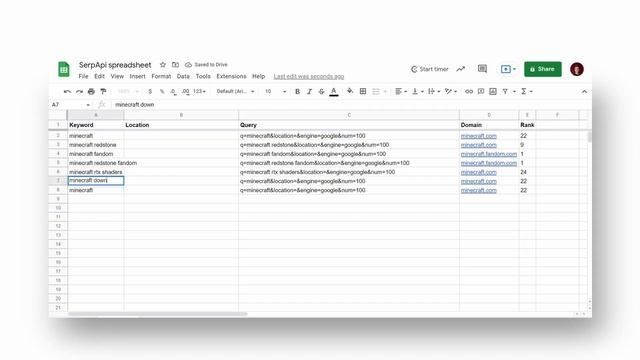Open comment history icon in header
The height and width of the screenshot is (360, 640).
pyautogui.click(x=482, y=69)
